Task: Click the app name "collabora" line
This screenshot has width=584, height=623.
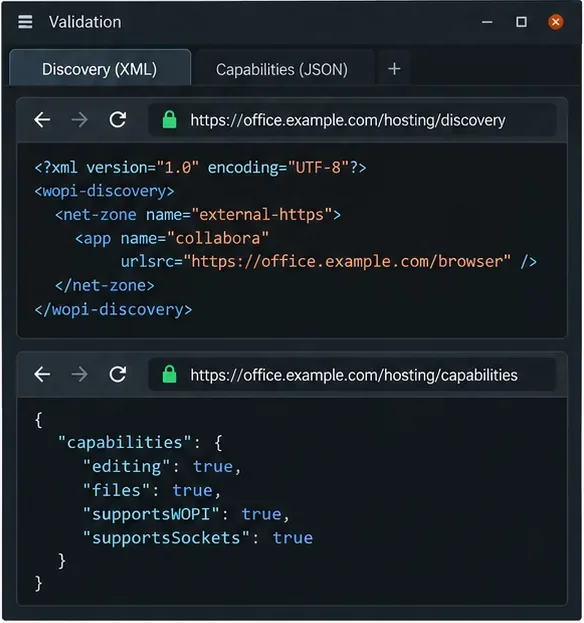Action: tap(172, 238)
